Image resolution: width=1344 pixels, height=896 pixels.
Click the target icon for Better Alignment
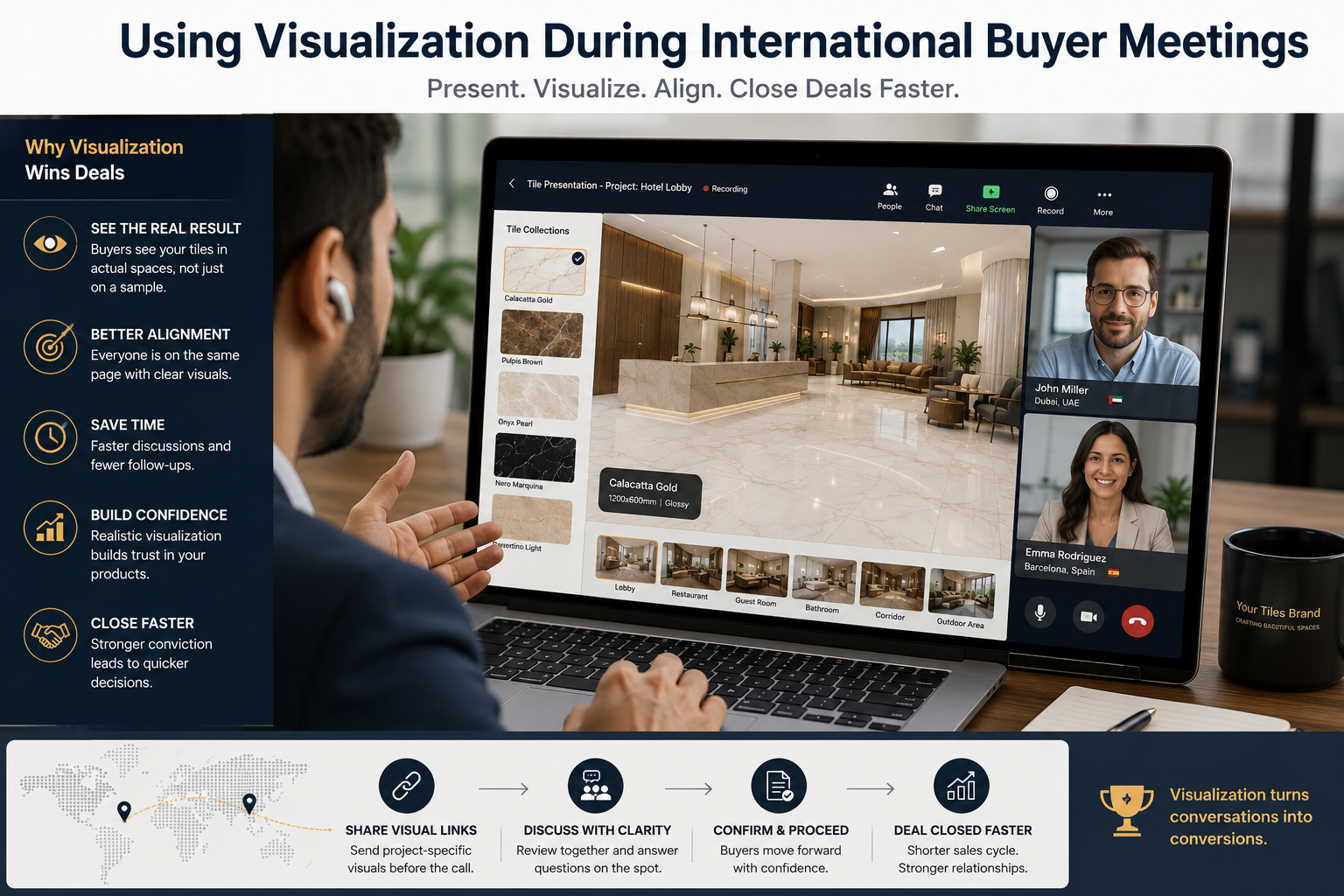(x=50, y=346)
